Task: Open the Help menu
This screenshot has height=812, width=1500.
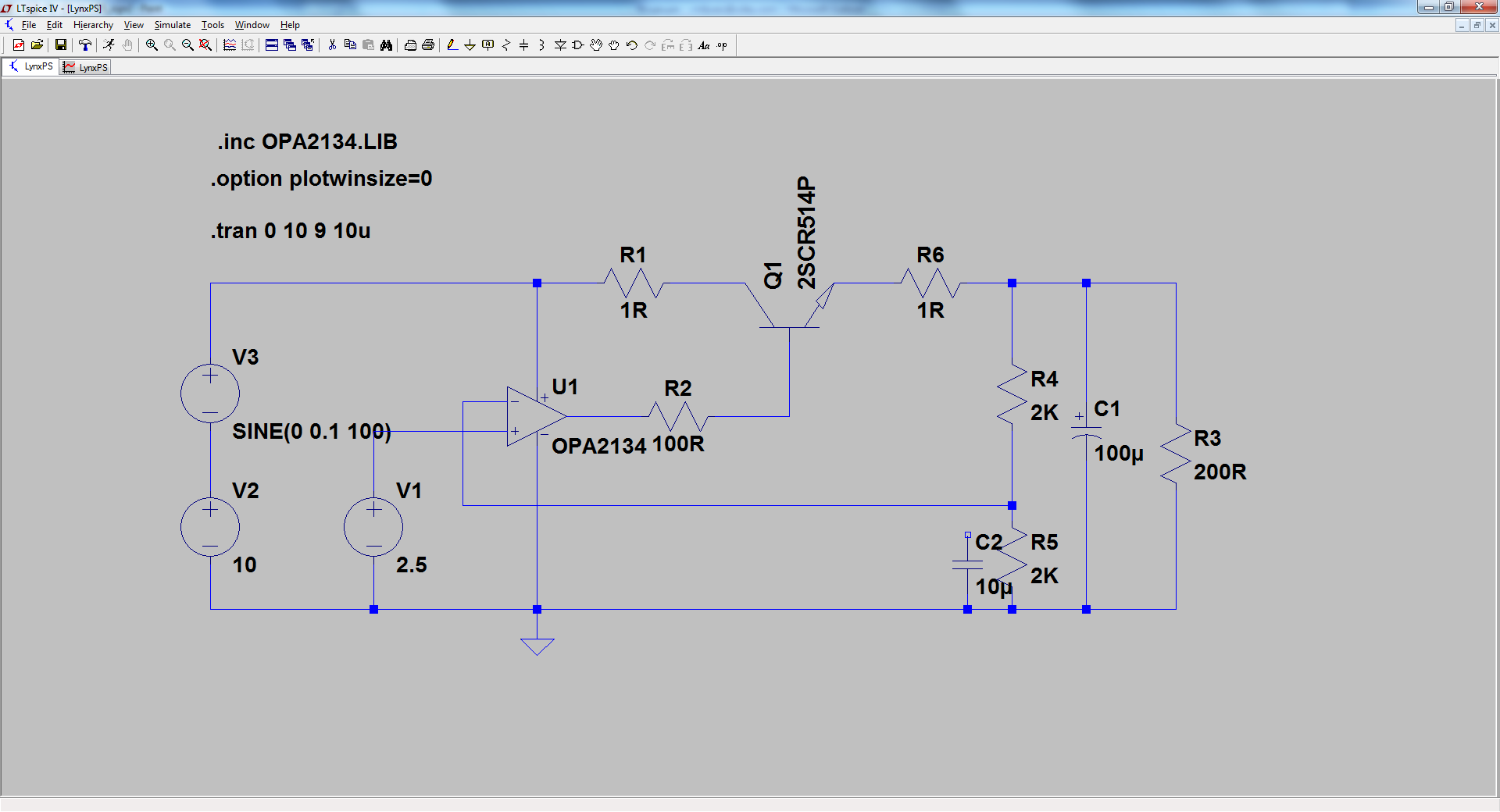Action: point(290,25)
